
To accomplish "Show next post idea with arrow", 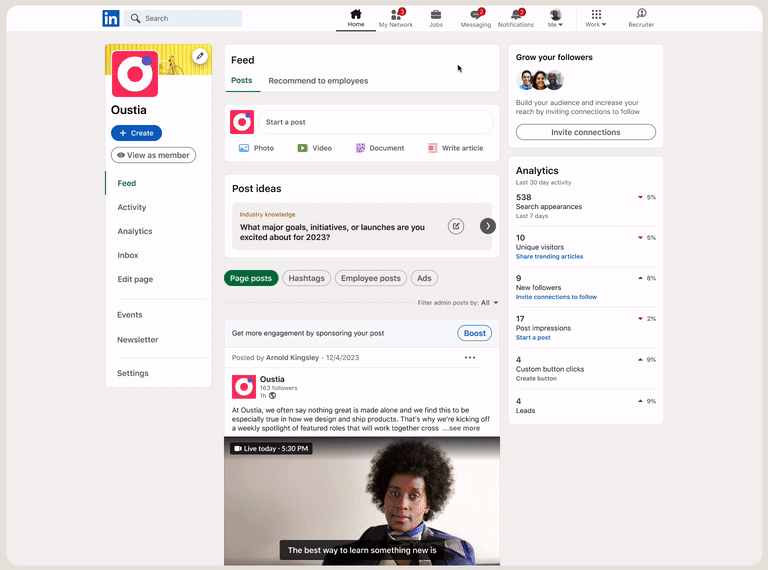I will 488,226.
